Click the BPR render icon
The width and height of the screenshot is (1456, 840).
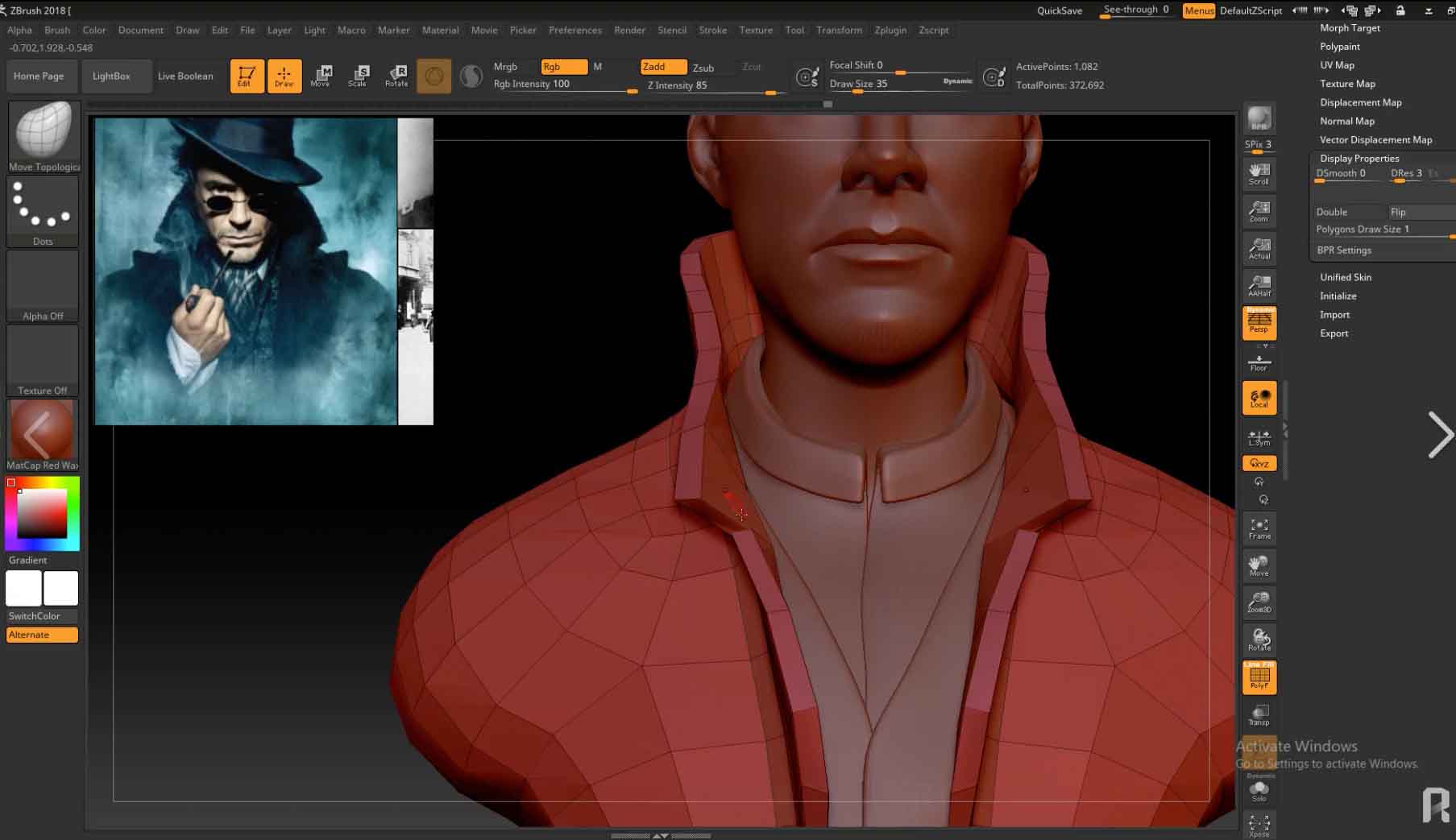pos(1259,118)
